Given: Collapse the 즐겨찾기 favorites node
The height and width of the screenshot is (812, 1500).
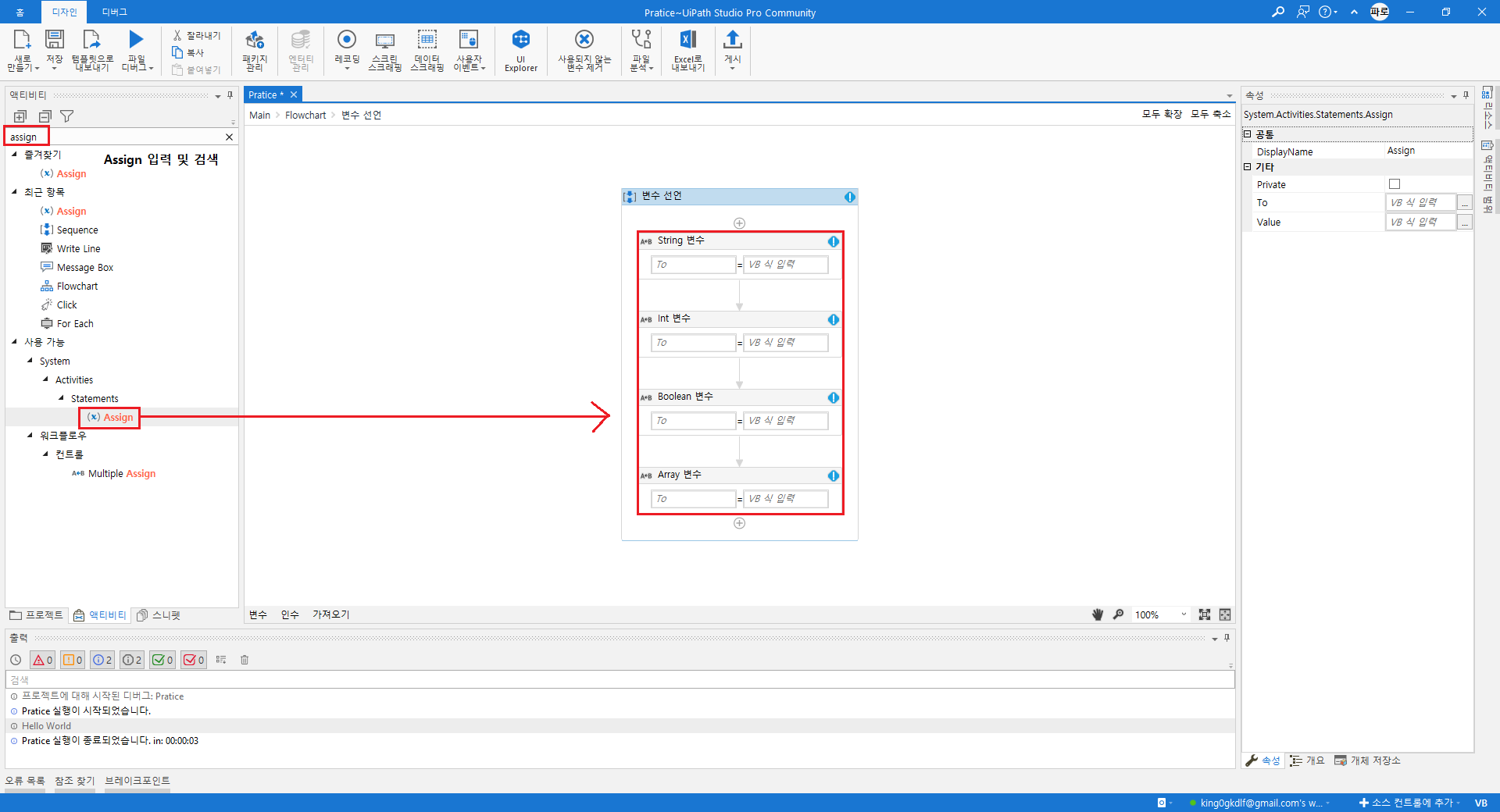Looking at the screenshot, I should 14,155.
